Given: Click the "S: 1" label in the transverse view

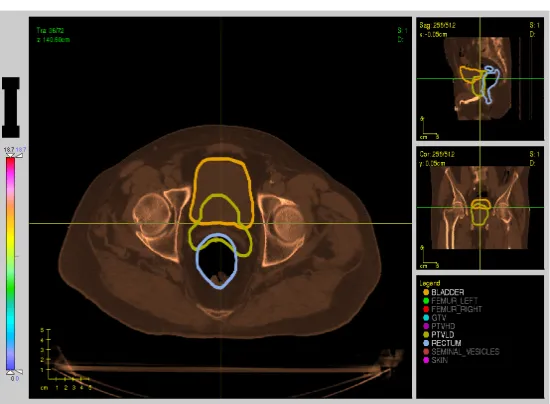Looking at the screenshot, I should coord(402,31).
